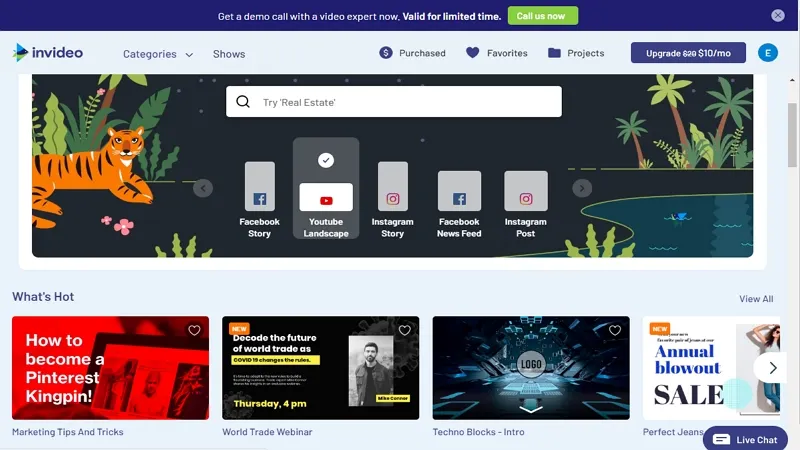Click the 'Try Real Estate' search field
800x450 pixels.
point(405,102)
